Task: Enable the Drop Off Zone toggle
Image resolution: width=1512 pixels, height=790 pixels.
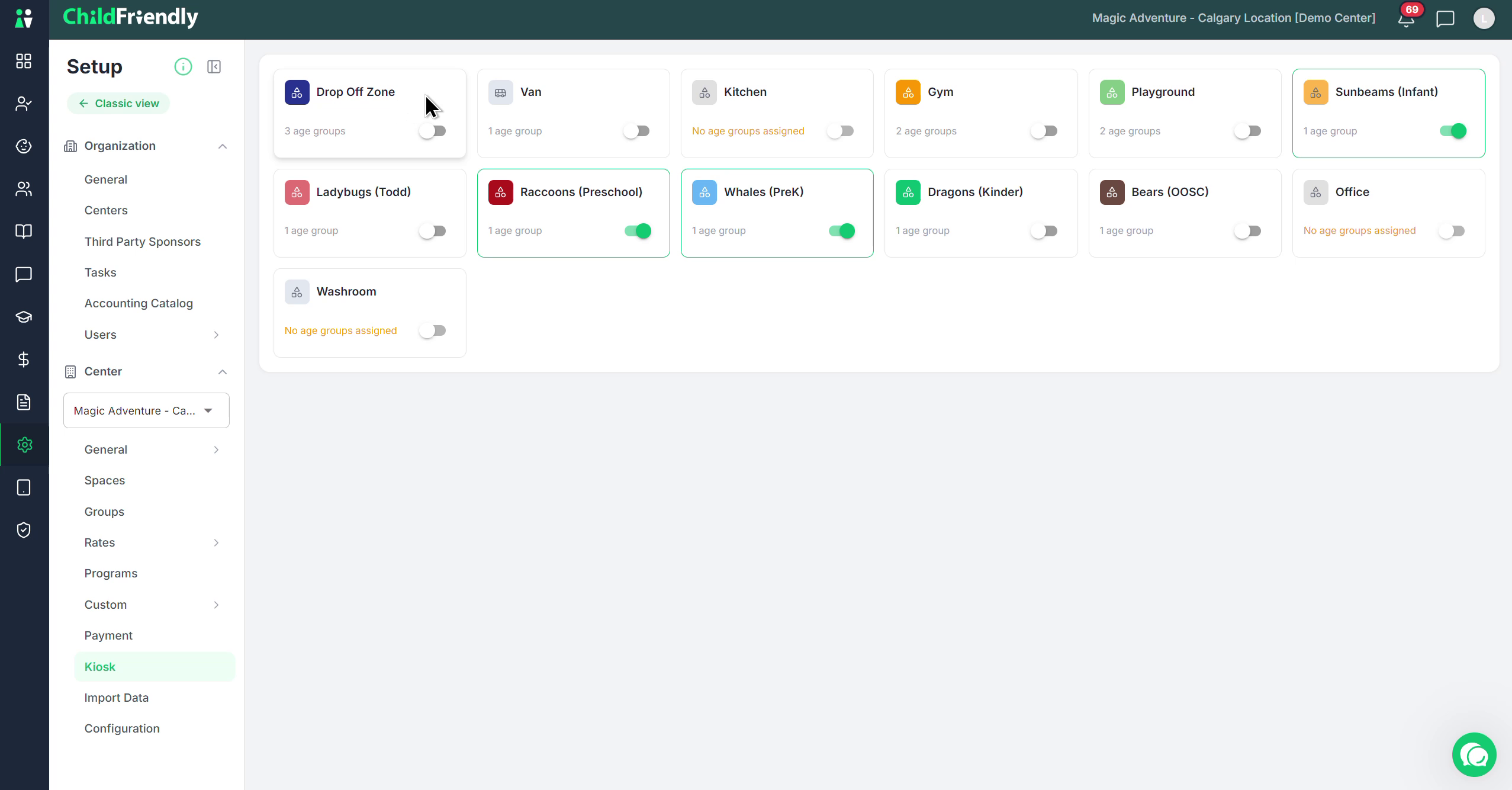Action: pos(433,131)
